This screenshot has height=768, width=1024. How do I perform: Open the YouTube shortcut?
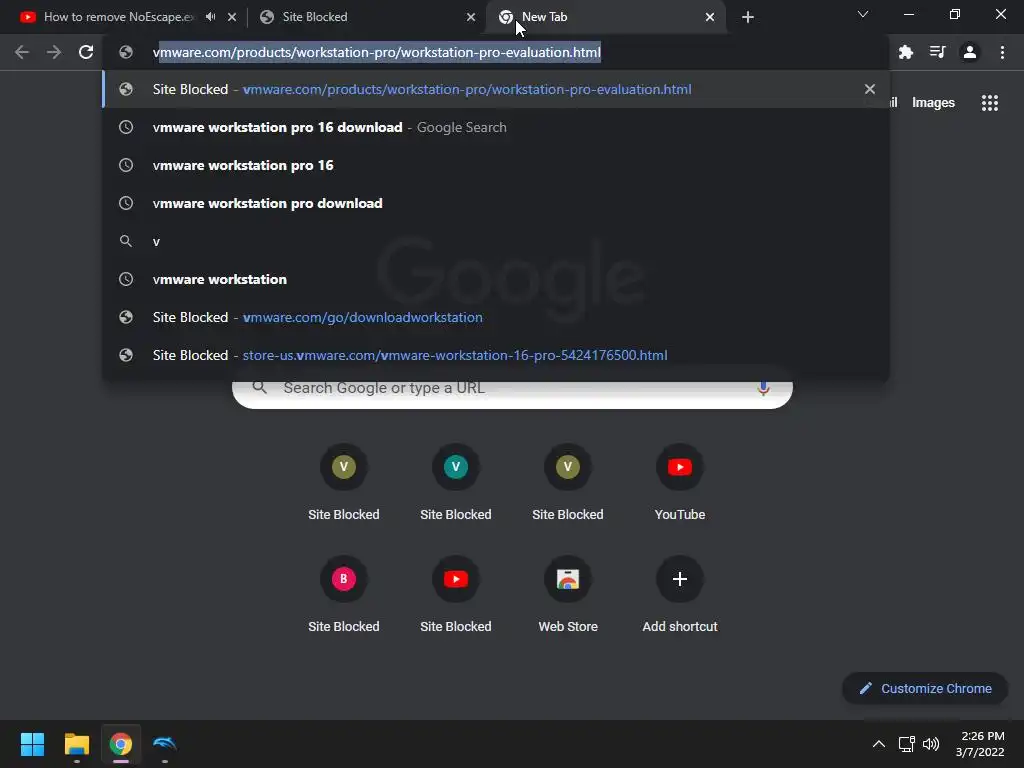coord(680,483)
